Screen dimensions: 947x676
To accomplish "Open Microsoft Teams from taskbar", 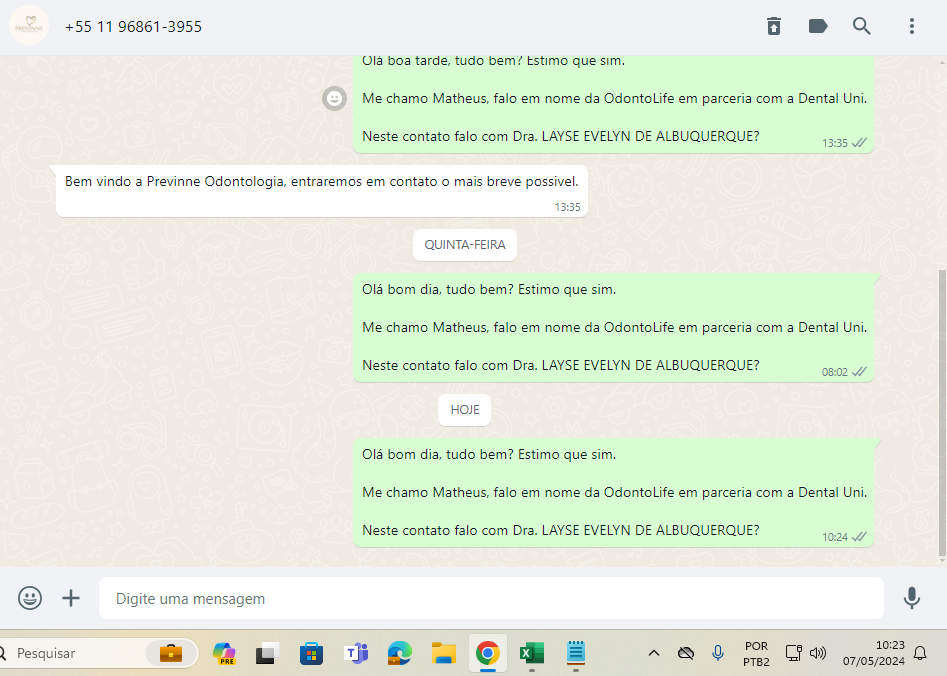I will coord(356,654).
